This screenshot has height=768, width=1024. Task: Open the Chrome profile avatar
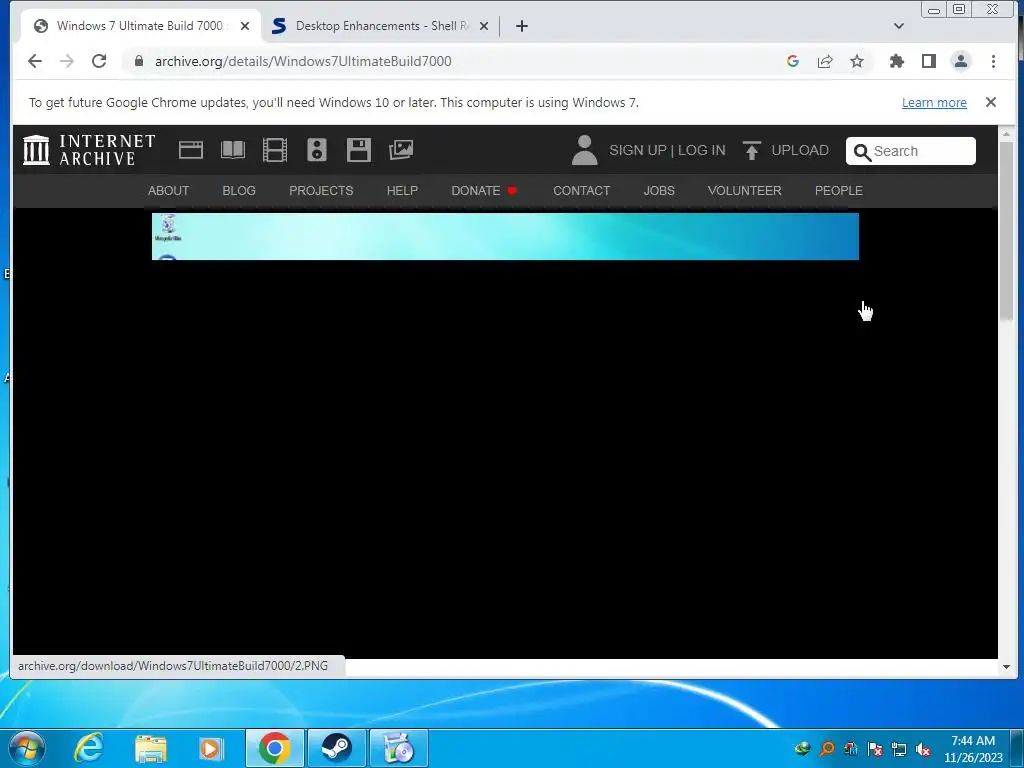961,61
